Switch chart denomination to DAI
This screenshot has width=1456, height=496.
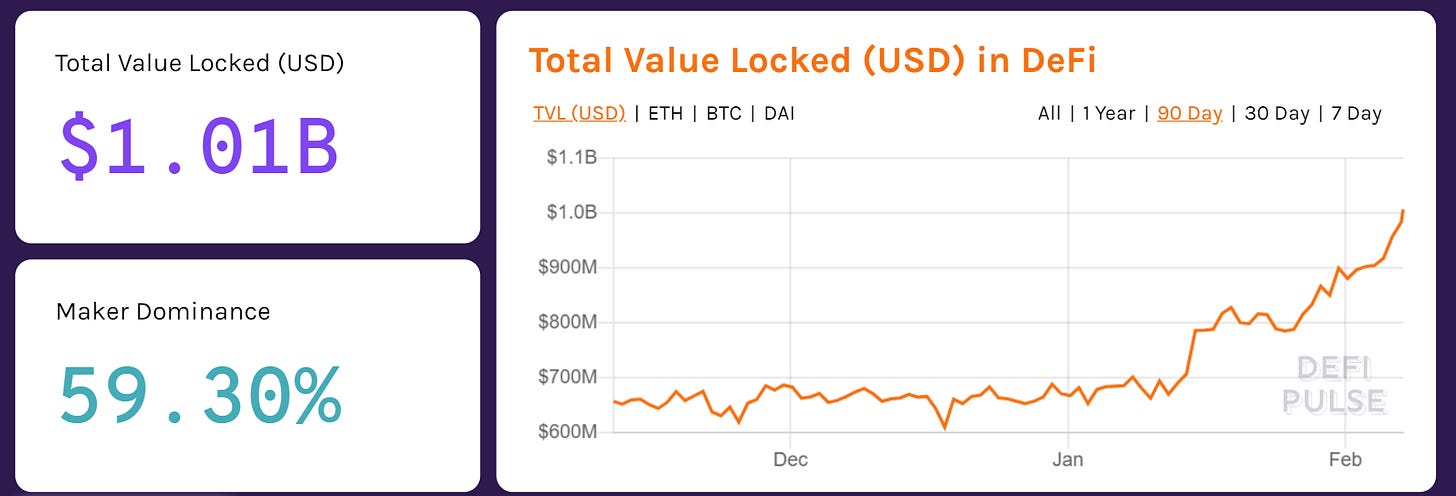pos(781,113)
